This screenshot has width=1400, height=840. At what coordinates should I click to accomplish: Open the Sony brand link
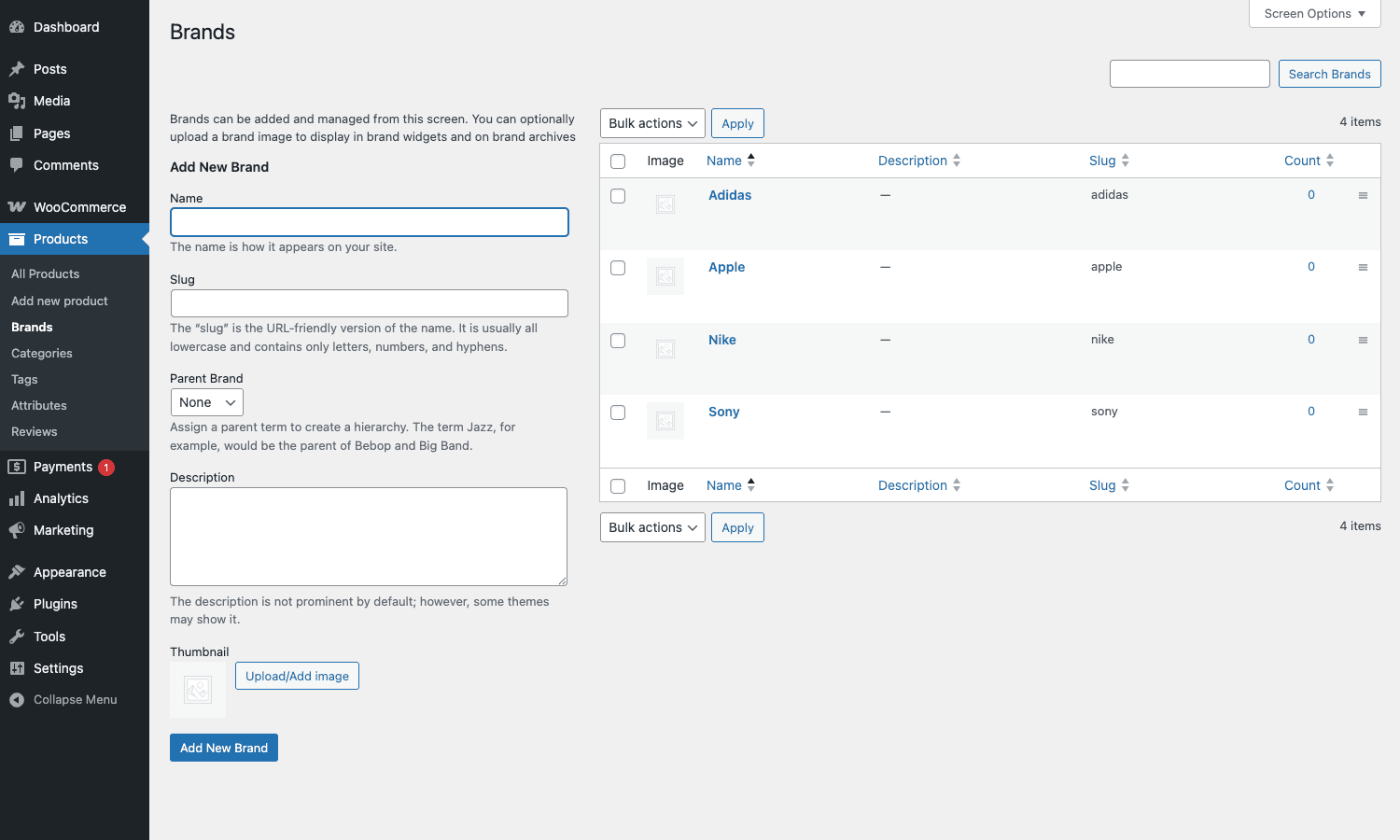[724, 412]
